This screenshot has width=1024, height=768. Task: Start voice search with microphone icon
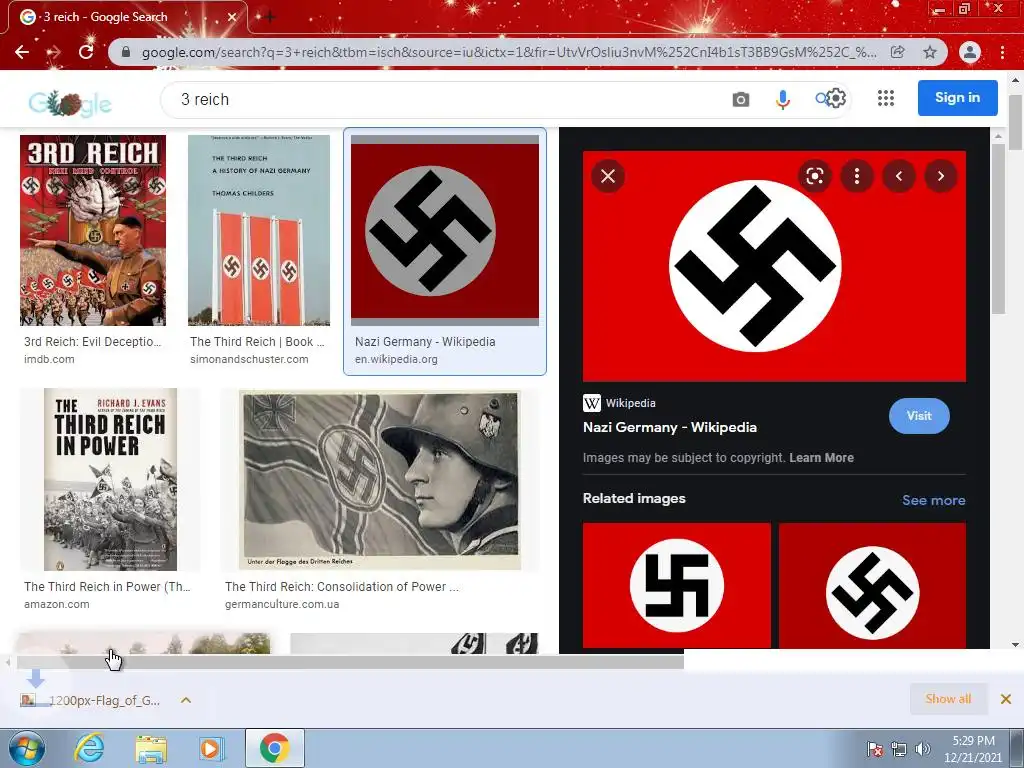pyautogui.click(x=782, y=99)
